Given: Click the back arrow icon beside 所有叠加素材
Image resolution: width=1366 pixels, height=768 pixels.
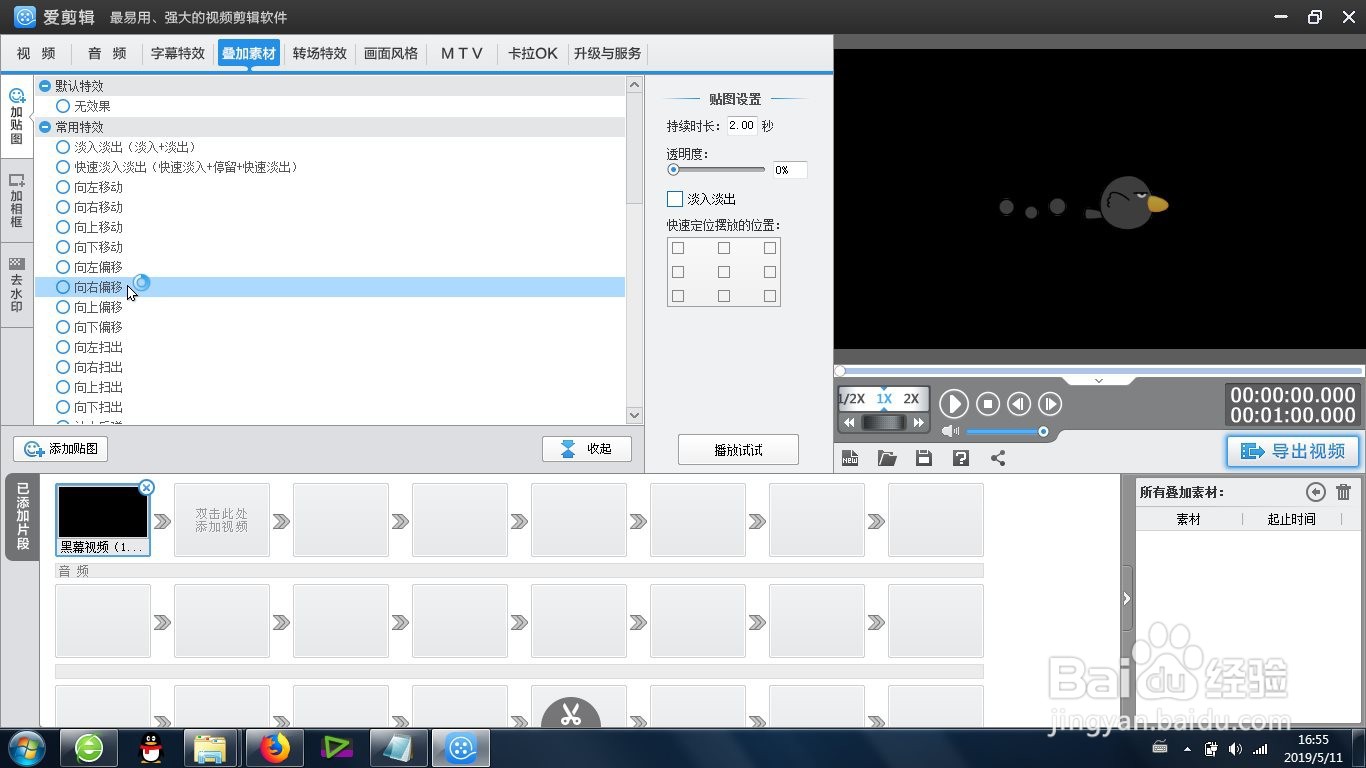Looking at the screenshot, I should pos(1316,492).
